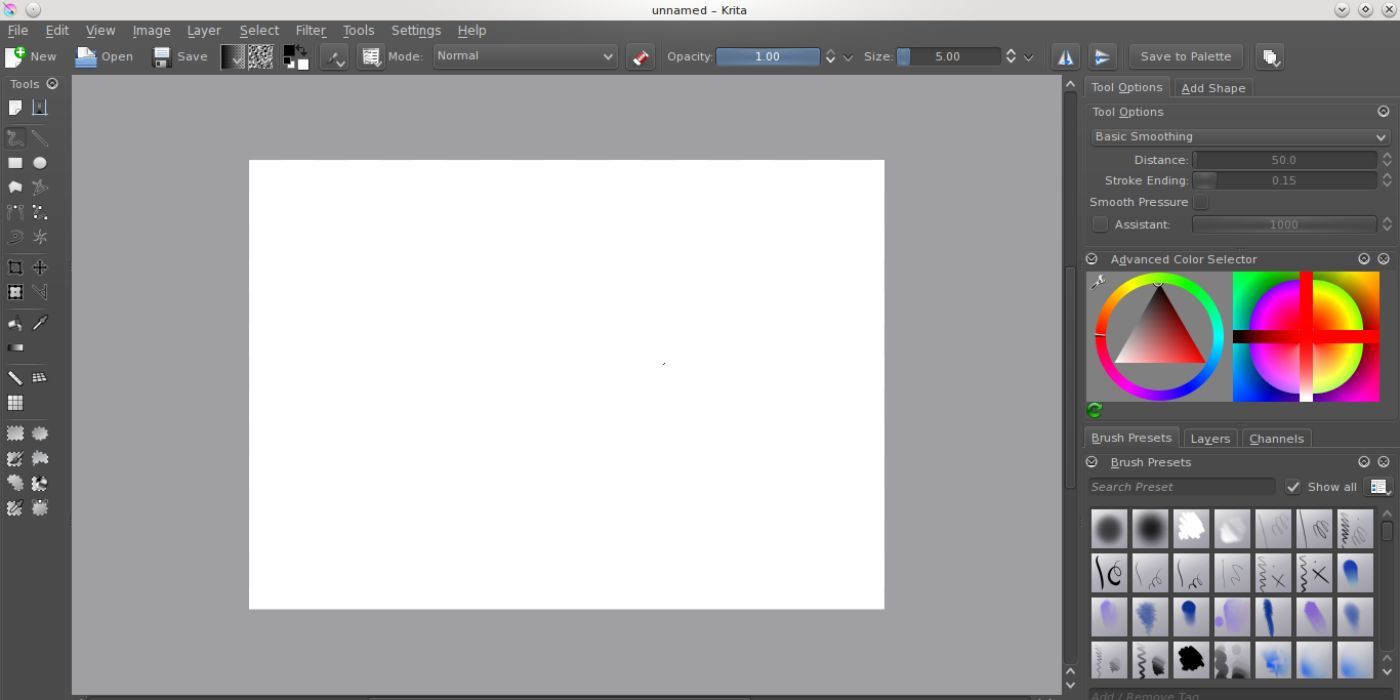
Task: Switch to the Channels tab
Action: point(1276,438)
